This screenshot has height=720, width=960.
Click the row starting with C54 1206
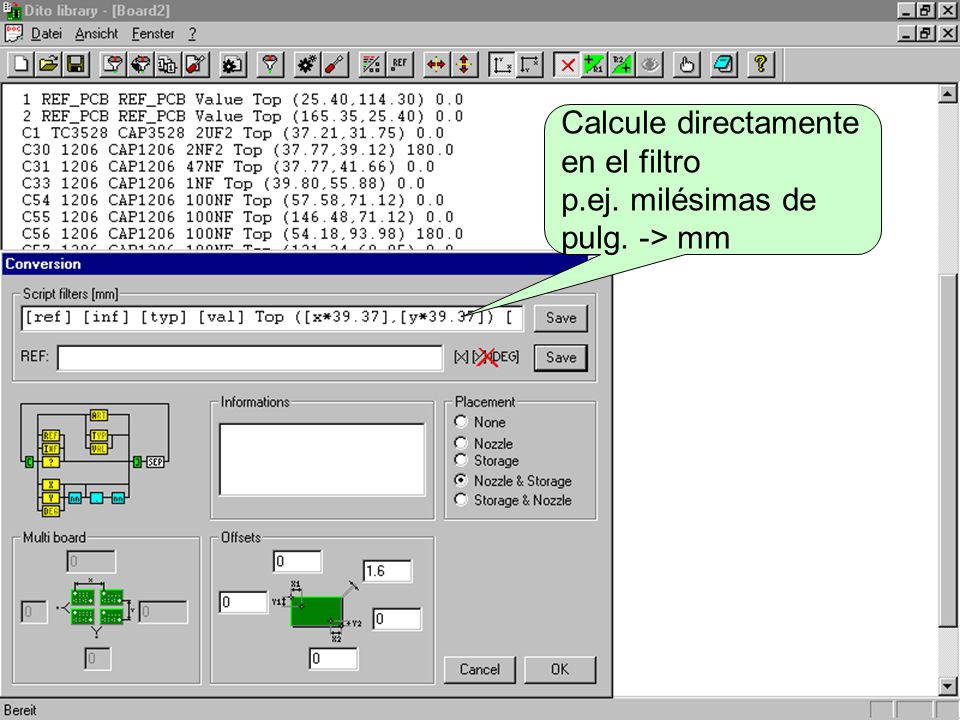click(233, 200)
